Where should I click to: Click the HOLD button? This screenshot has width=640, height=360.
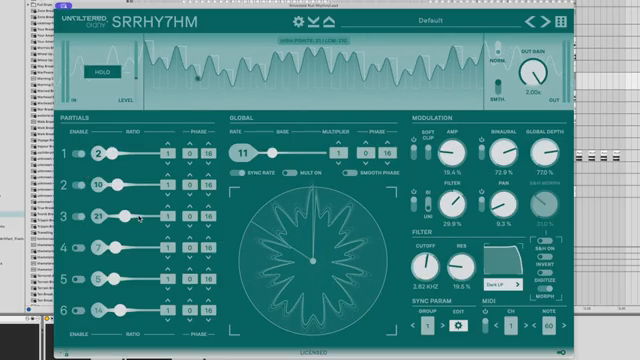(102, 72)
